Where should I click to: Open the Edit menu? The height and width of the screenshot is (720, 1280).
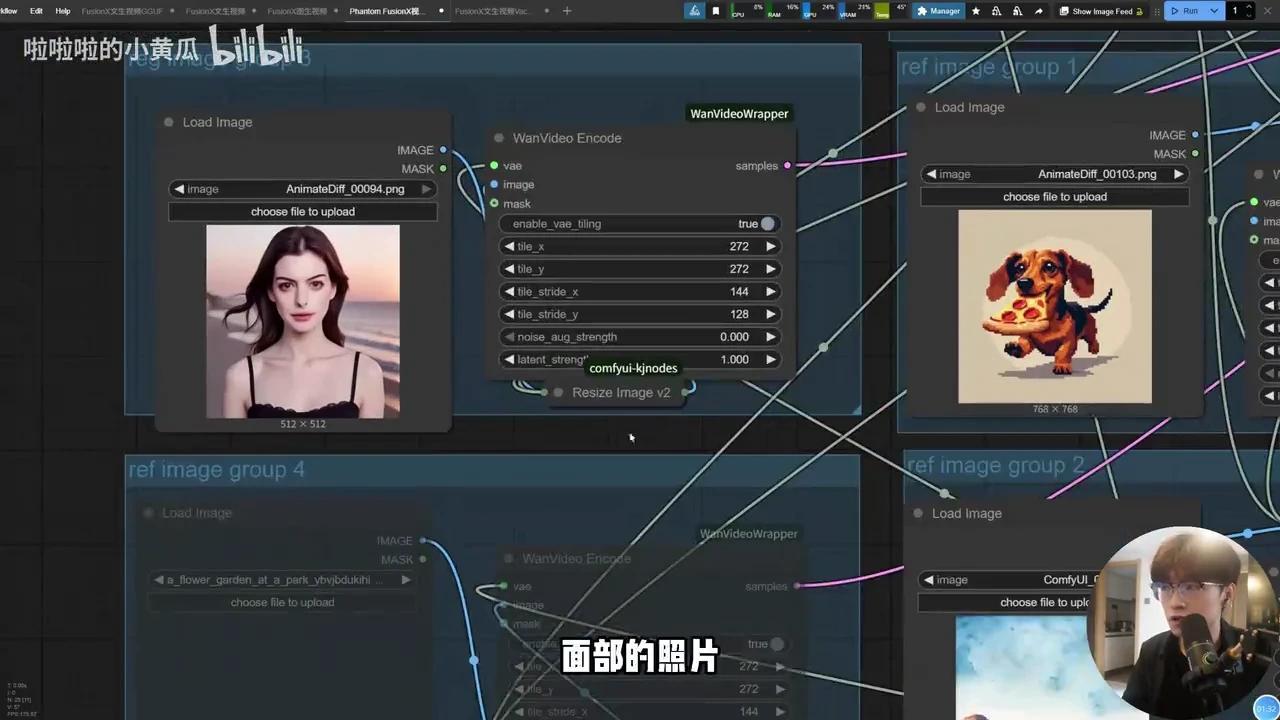(x=36, y=11)
